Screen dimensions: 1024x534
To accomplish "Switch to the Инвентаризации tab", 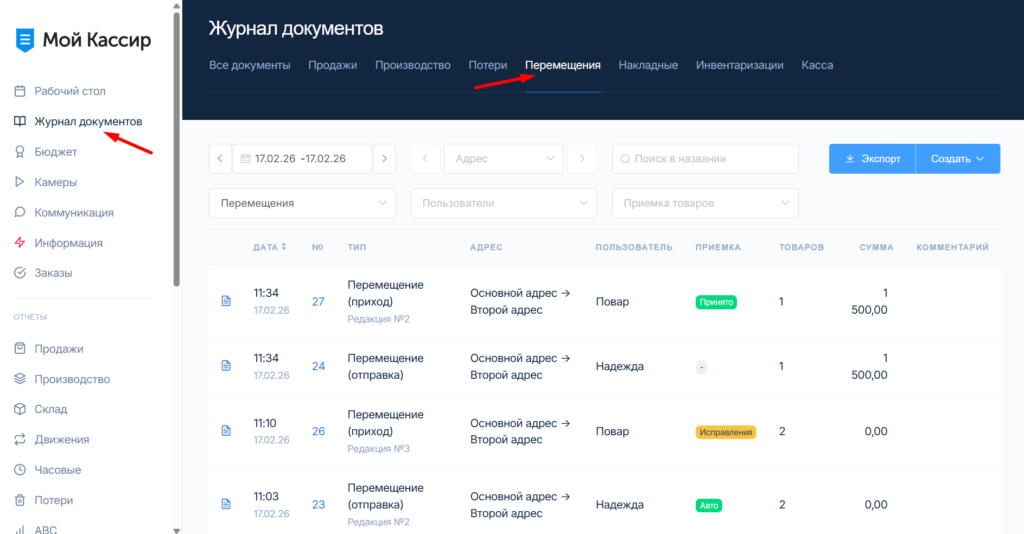I will point(739,65).
